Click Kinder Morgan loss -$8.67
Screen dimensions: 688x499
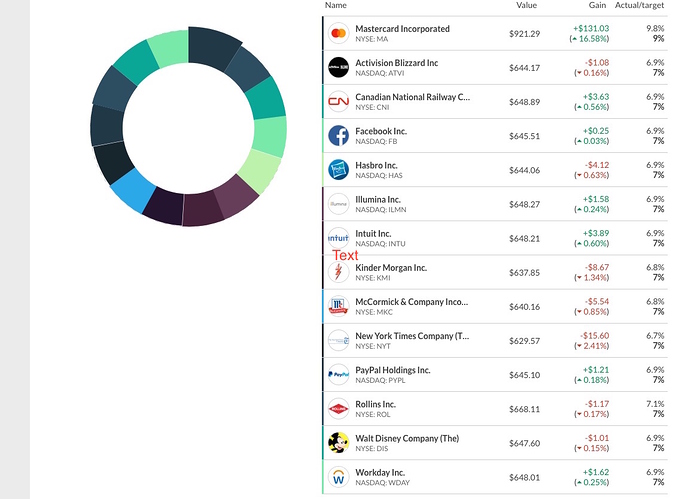(597, 267)
